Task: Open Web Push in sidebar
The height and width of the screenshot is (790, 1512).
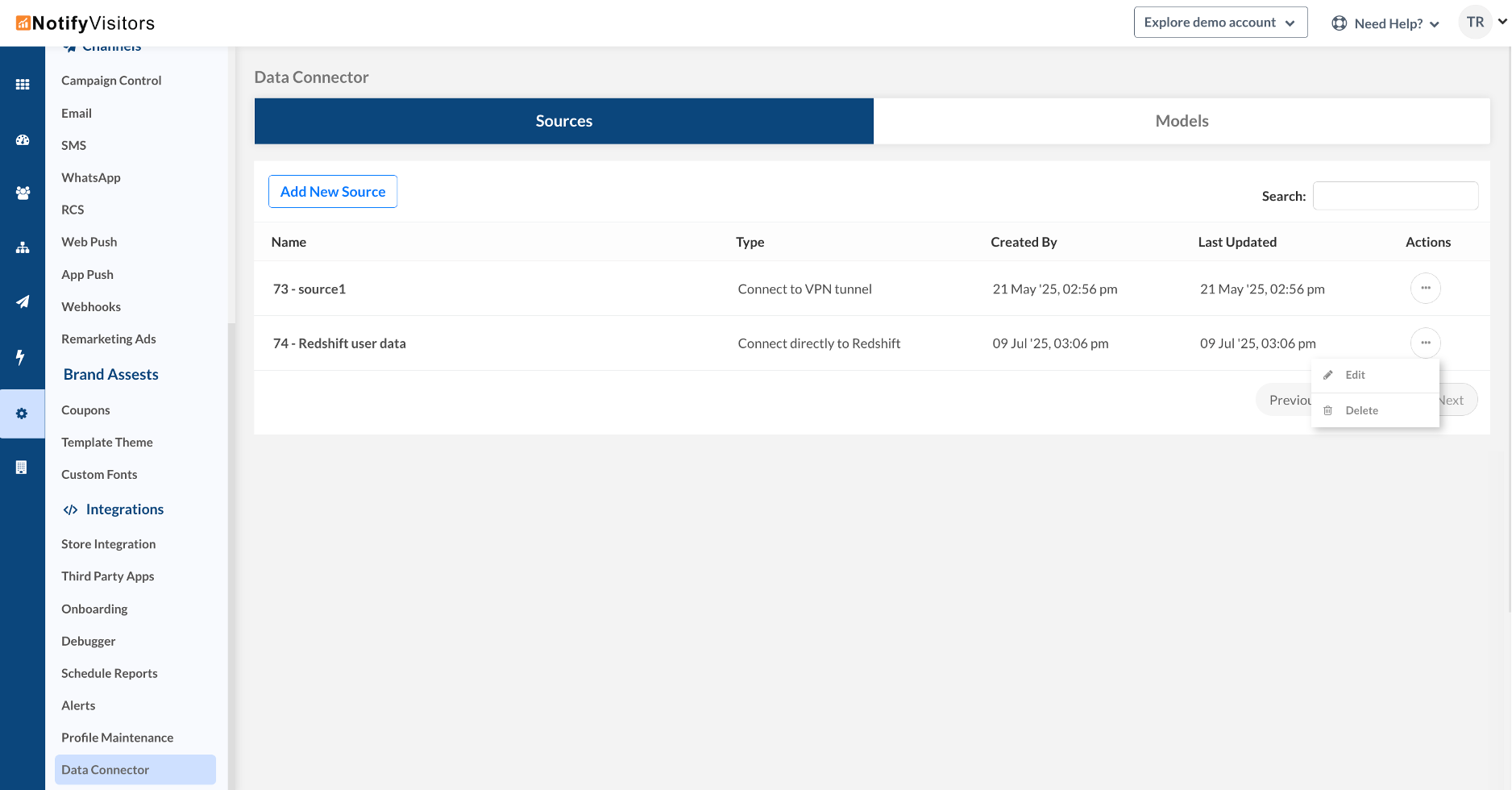Action: [x=89, y=243]
